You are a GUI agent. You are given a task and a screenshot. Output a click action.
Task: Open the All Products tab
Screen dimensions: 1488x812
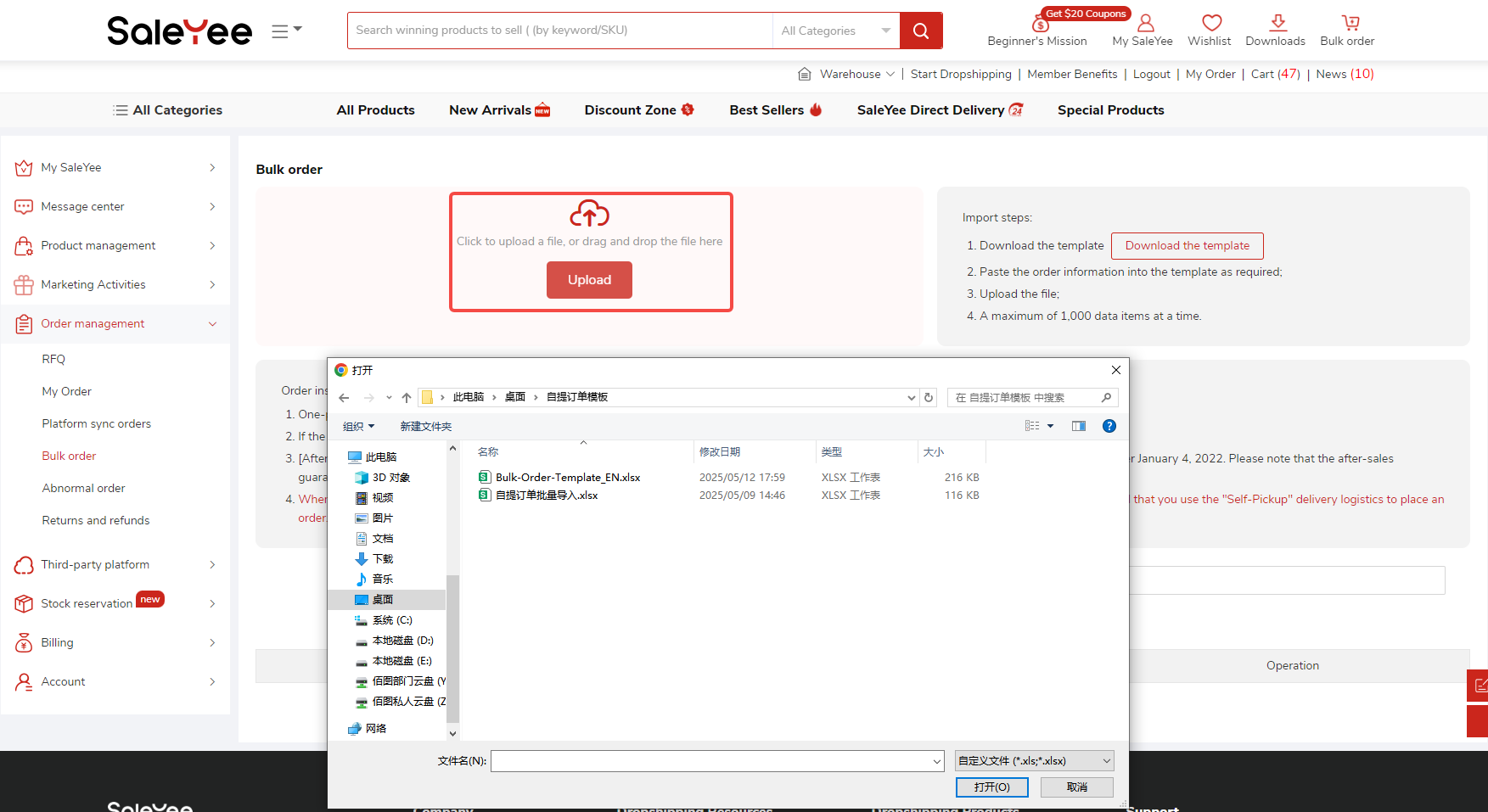tap(376, 109)
